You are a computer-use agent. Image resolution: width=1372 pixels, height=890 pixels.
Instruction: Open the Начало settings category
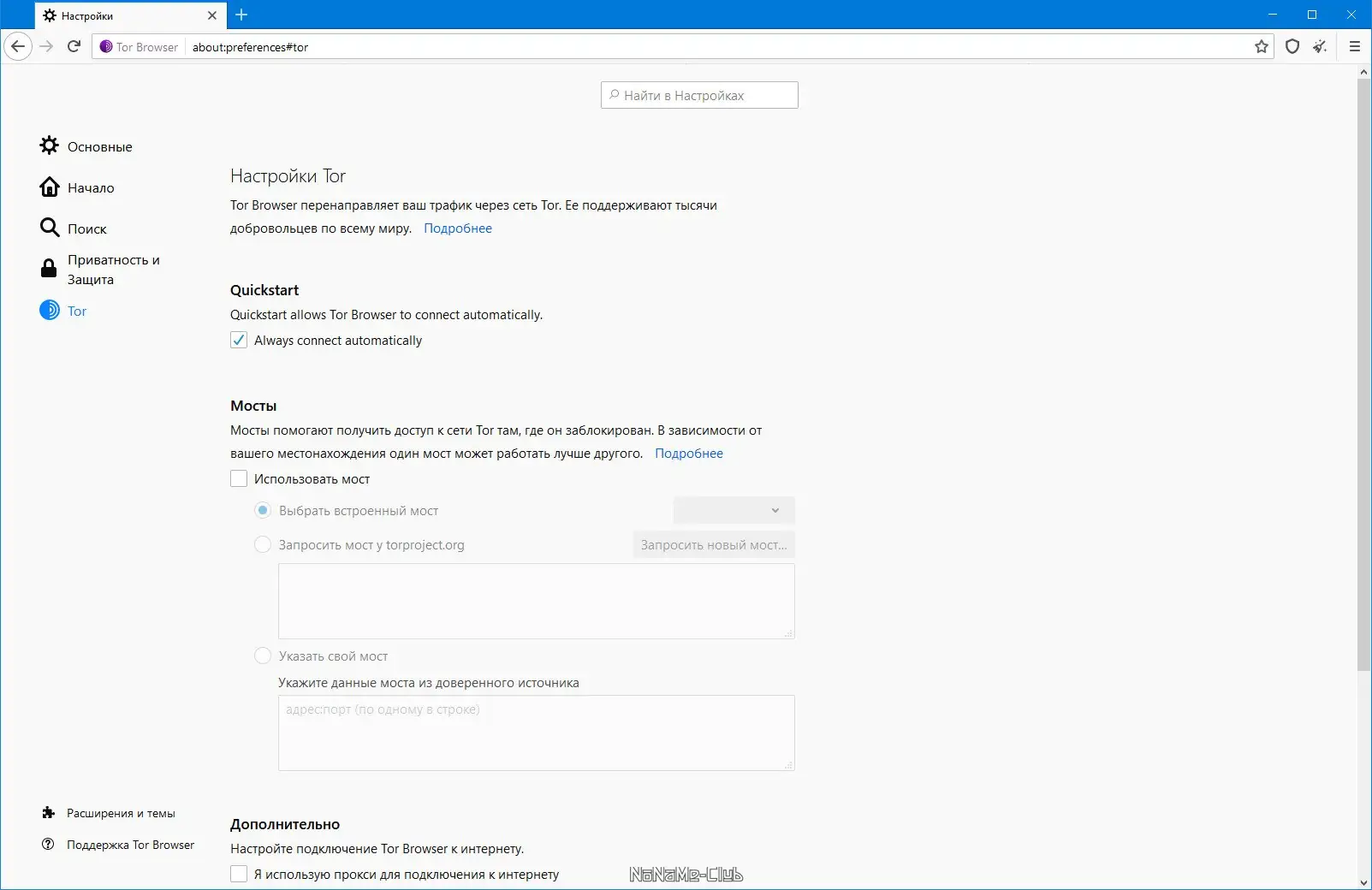76,187
